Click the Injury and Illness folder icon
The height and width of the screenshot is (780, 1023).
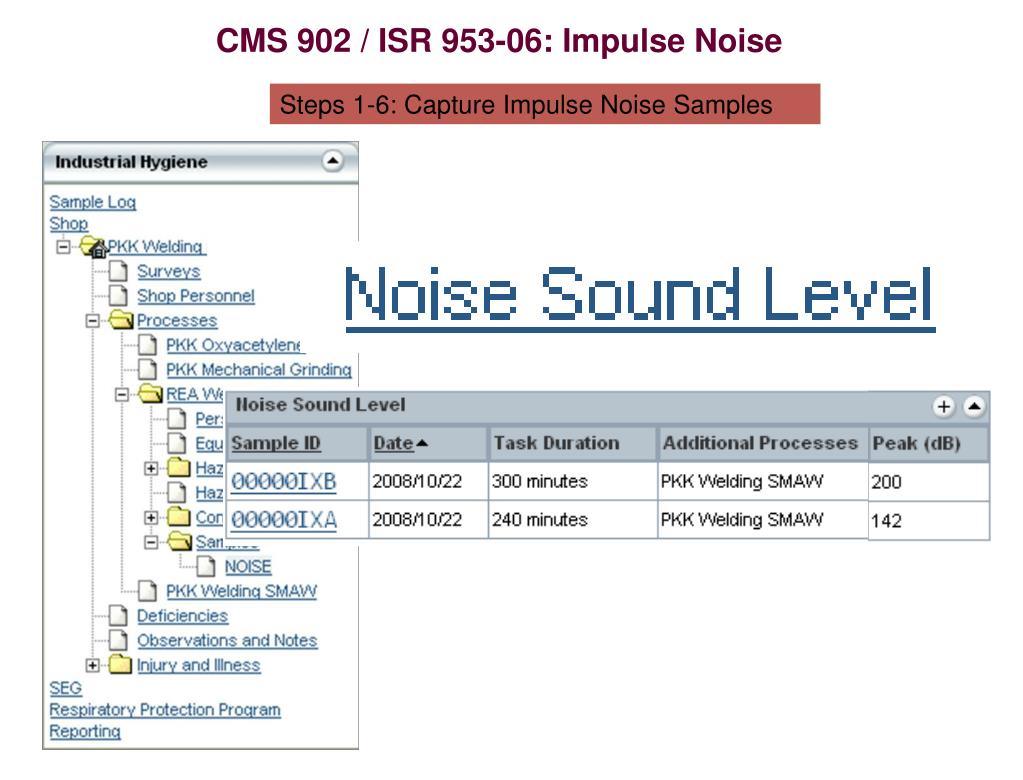coord(120,665)
